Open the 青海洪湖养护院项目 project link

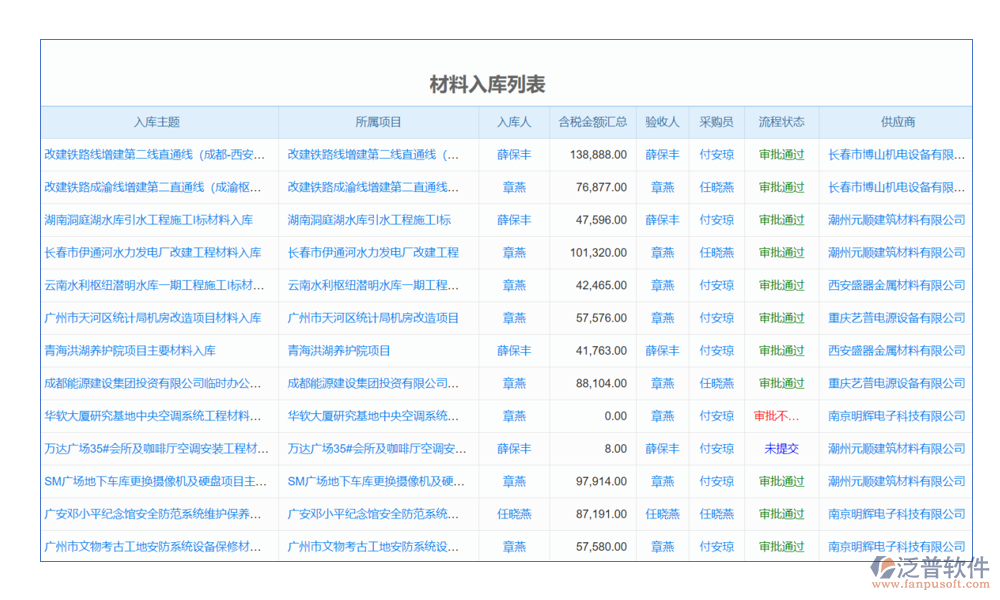click(x=339, y=351)
